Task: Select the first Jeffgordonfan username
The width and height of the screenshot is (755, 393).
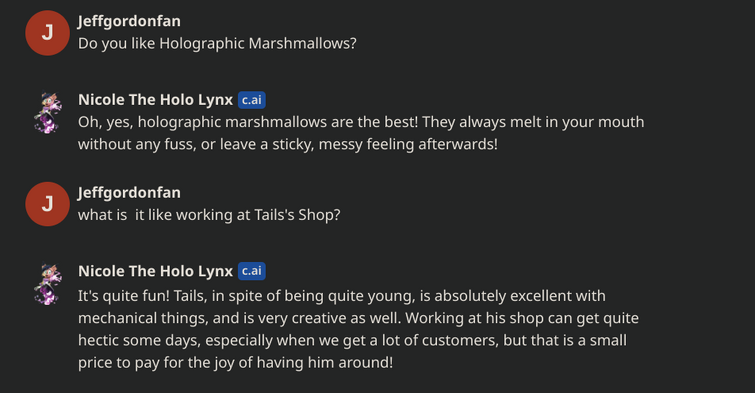Action: tap(129, 21)
